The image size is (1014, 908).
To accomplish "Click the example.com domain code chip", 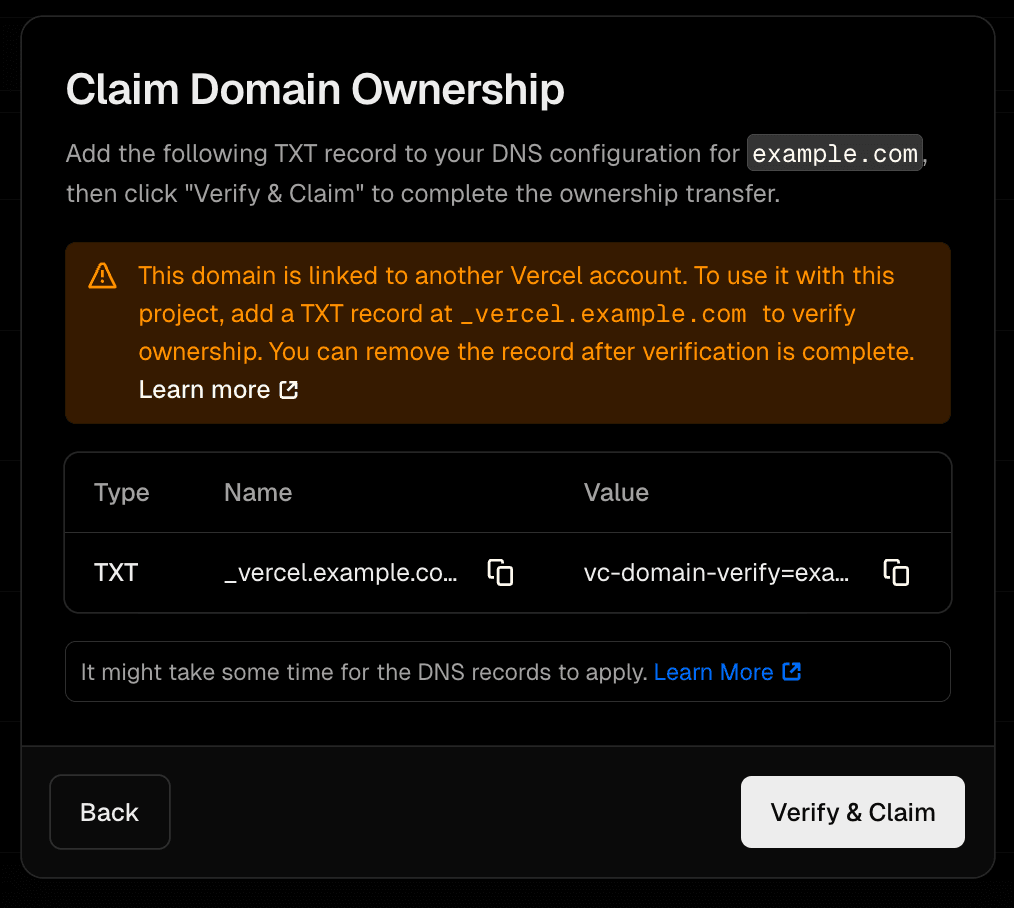I will (834, 154).
